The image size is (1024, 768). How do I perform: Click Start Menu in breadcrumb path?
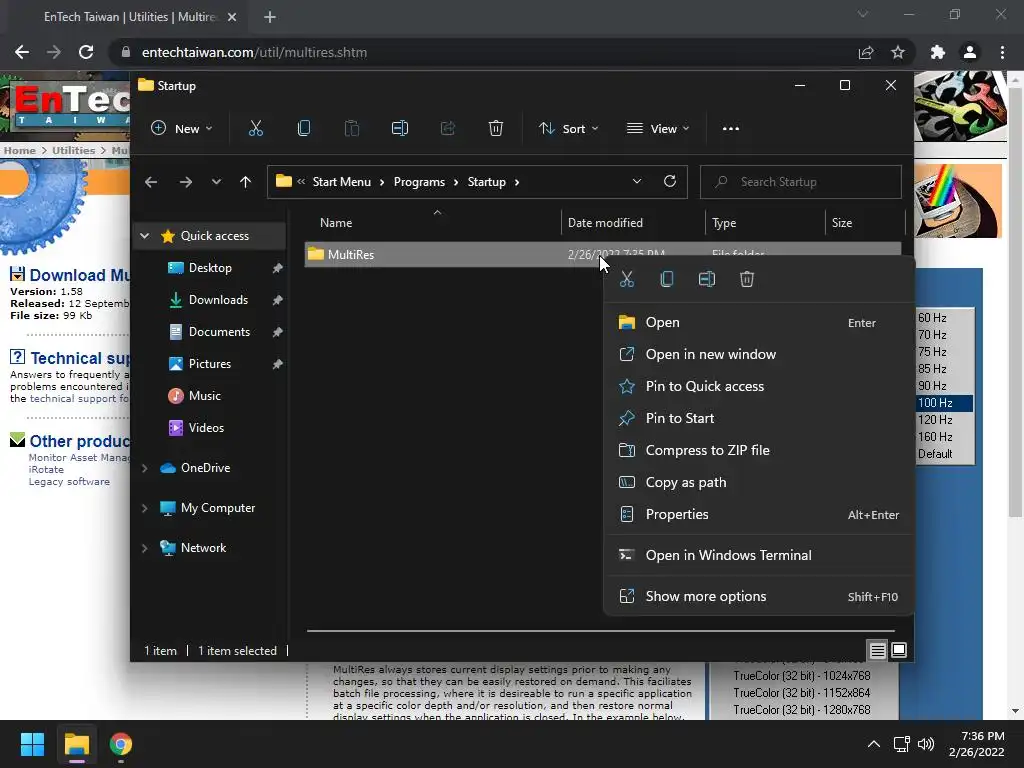342,182
